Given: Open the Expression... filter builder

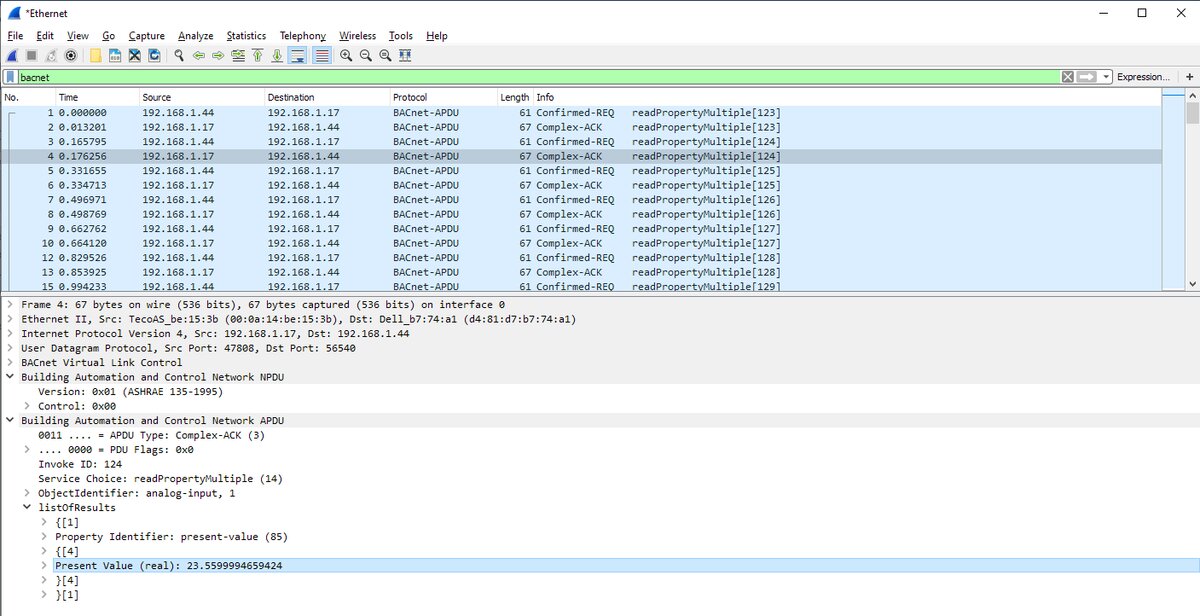Looking at the screenshot, I should [1143, 77].
